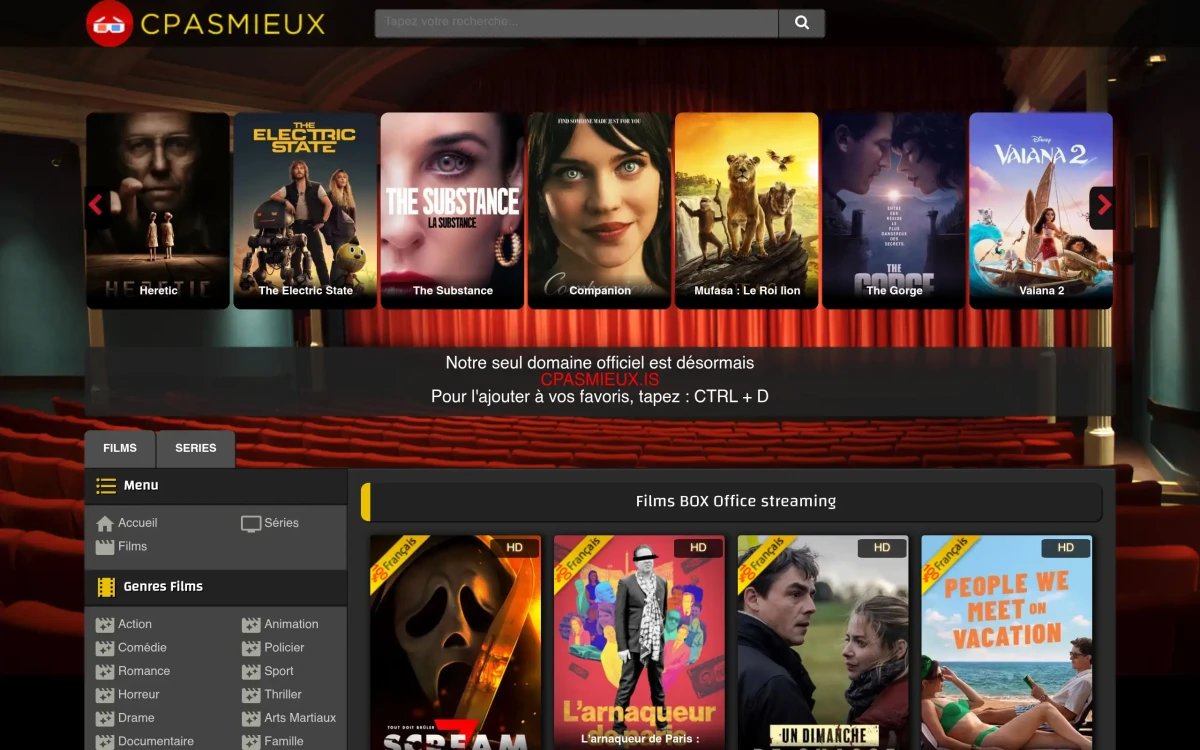Click the clapperboard icon beside Romance

pos(105,672)
